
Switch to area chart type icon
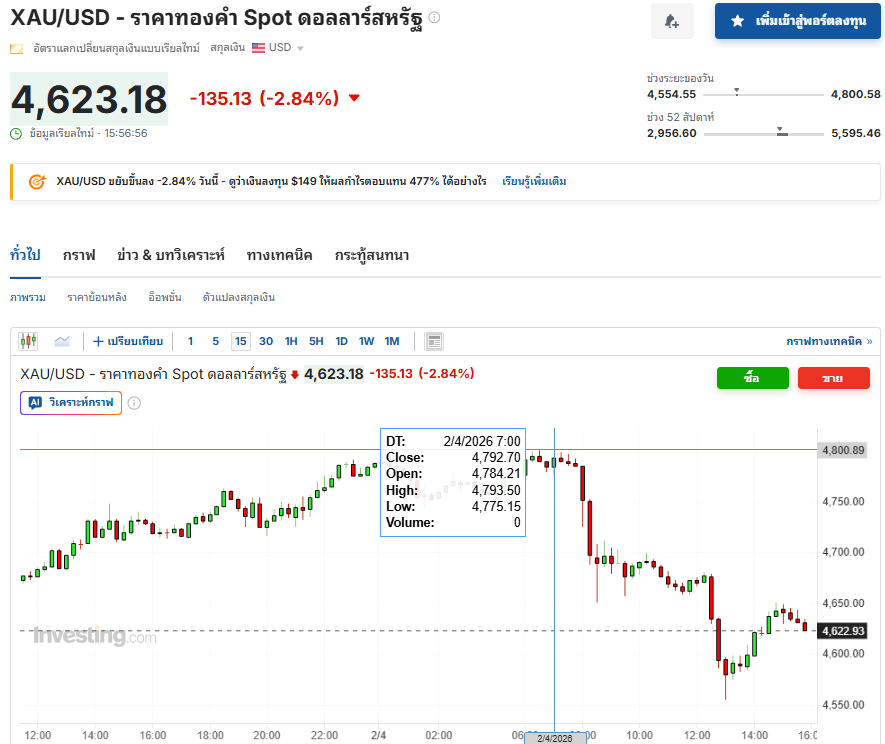62,341
